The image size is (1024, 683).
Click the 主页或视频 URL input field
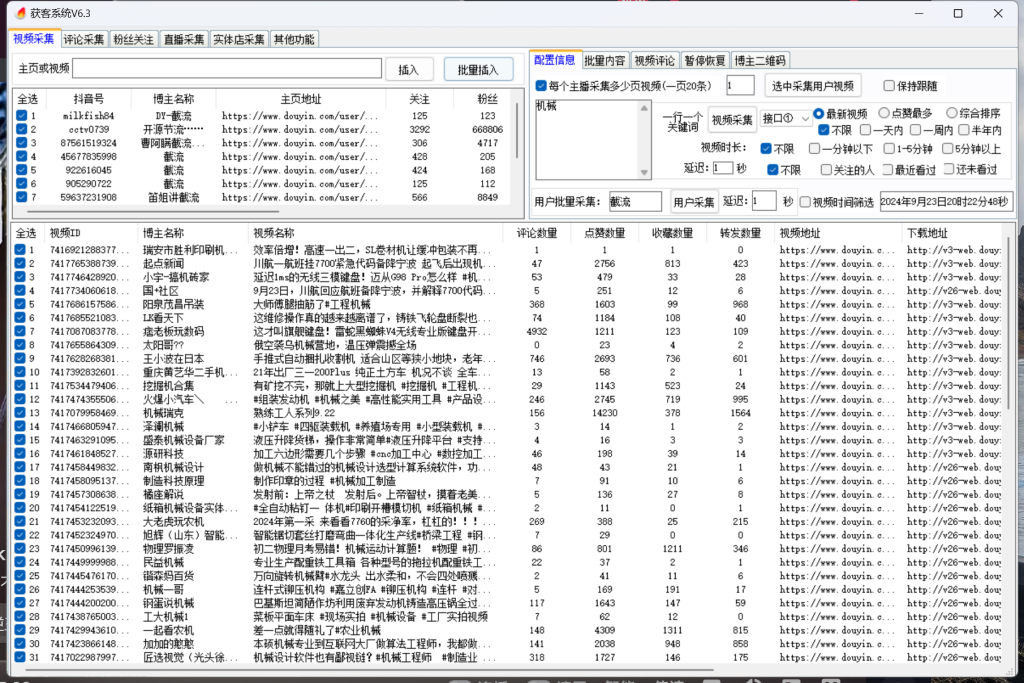coord(227,69)
